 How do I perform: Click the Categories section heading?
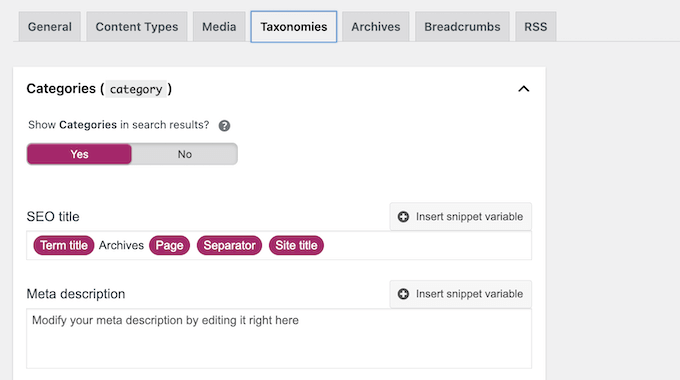(99, 89)
